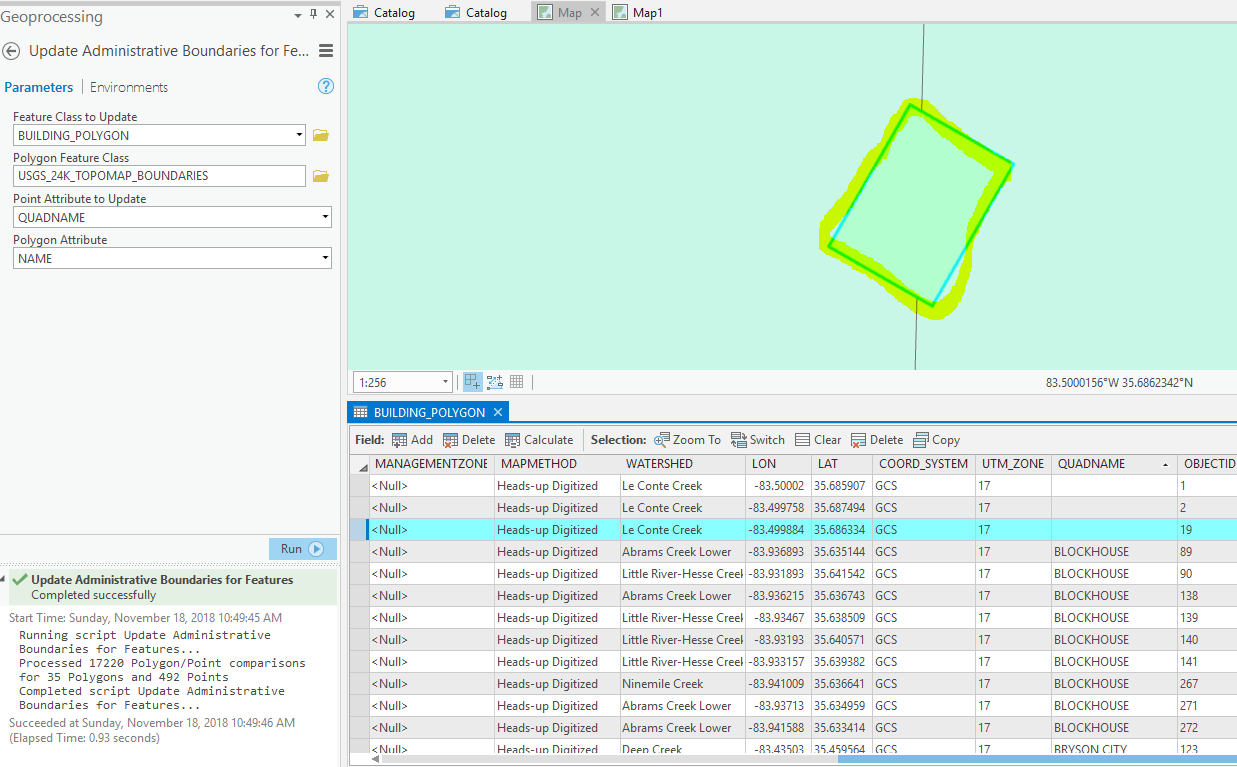The height and width of the screenshot is (767, 1237).
Task: Expand the Point Attribute QUADNAME dropdown
Action: [x=325, y=217]
